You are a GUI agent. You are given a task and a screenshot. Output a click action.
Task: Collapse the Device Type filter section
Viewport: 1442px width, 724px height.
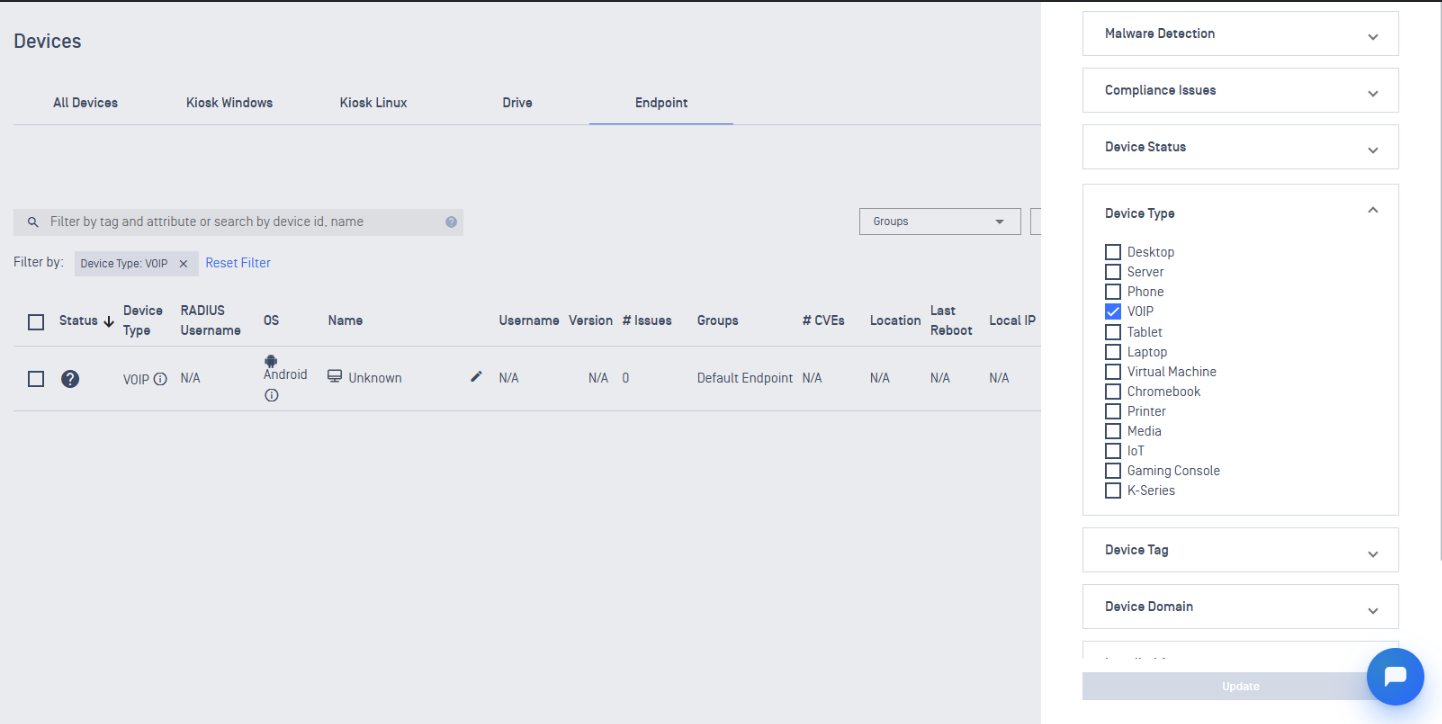point(1373,210)
